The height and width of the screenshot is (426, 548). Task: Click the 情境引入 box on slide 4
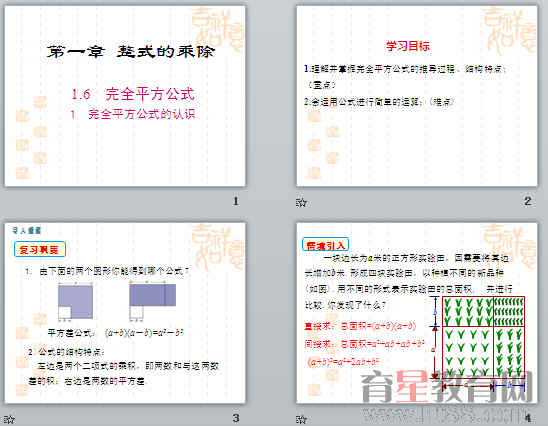tap(325, 245)
